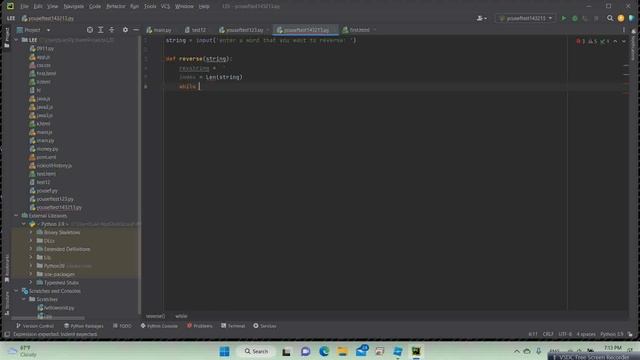640x360 pixels.
Task: Collapse all nodes icon in Project panel
Action: pos(111,30)
